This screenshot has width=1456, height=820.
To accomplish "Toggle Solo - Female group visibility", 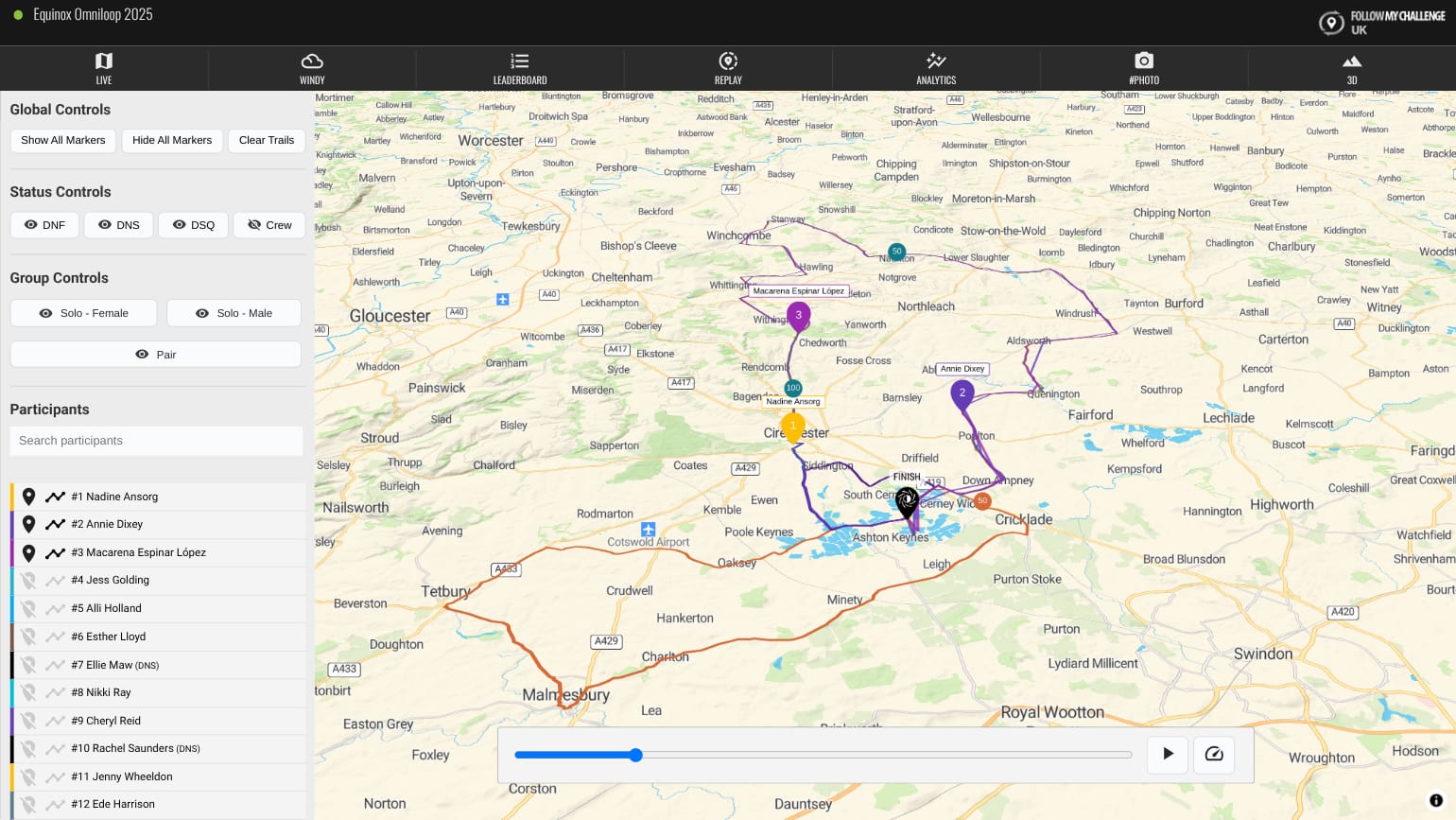I will pos(83,313).
